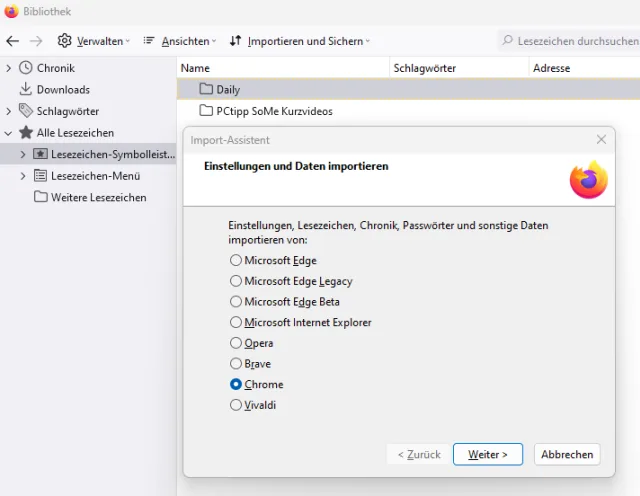
Task: Click the Downloads arrow icon in sidebar
Action: pyautogui.click(x=26, y=89)
